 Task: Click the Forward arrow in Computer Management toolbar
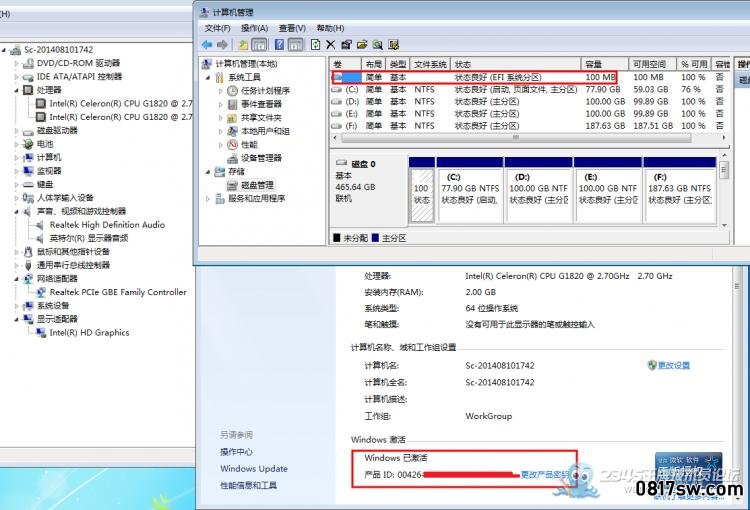coord(222,44)
